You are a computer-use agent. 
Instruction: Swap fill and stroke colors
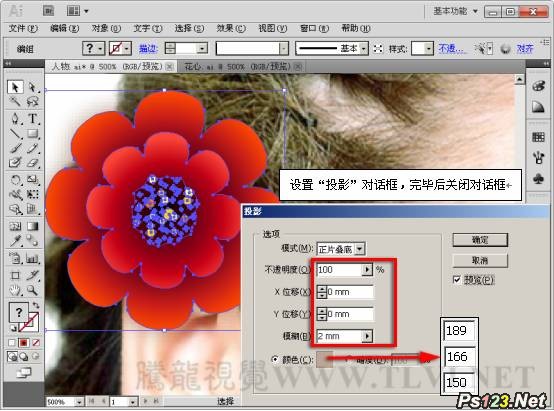pos(36,305)
